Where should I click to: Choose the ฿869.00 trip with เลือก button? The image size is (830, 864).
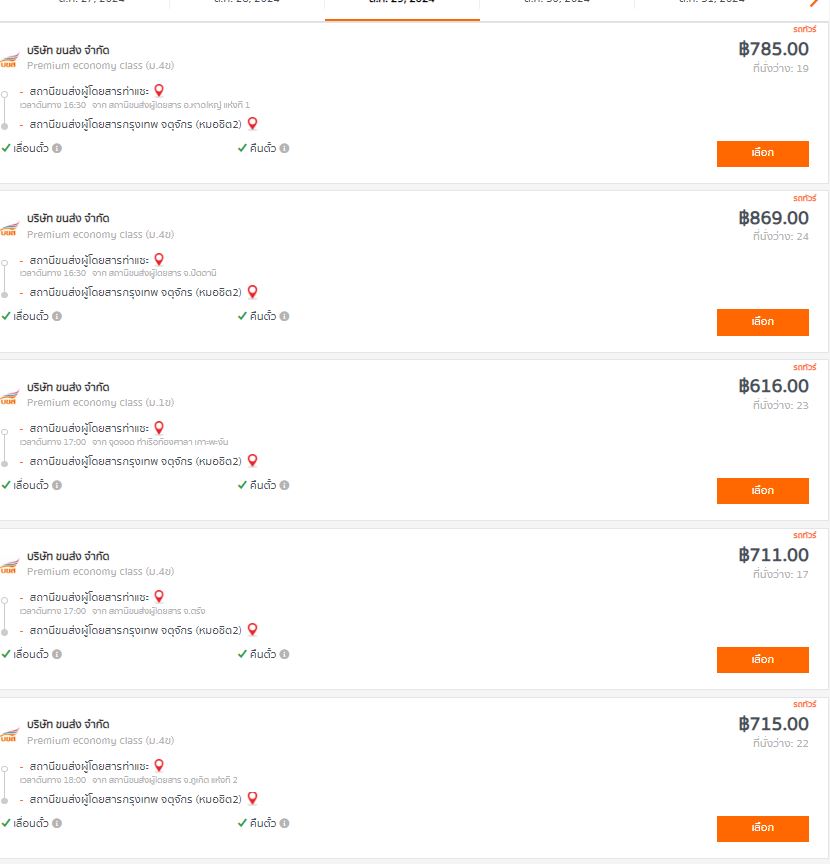762,322
